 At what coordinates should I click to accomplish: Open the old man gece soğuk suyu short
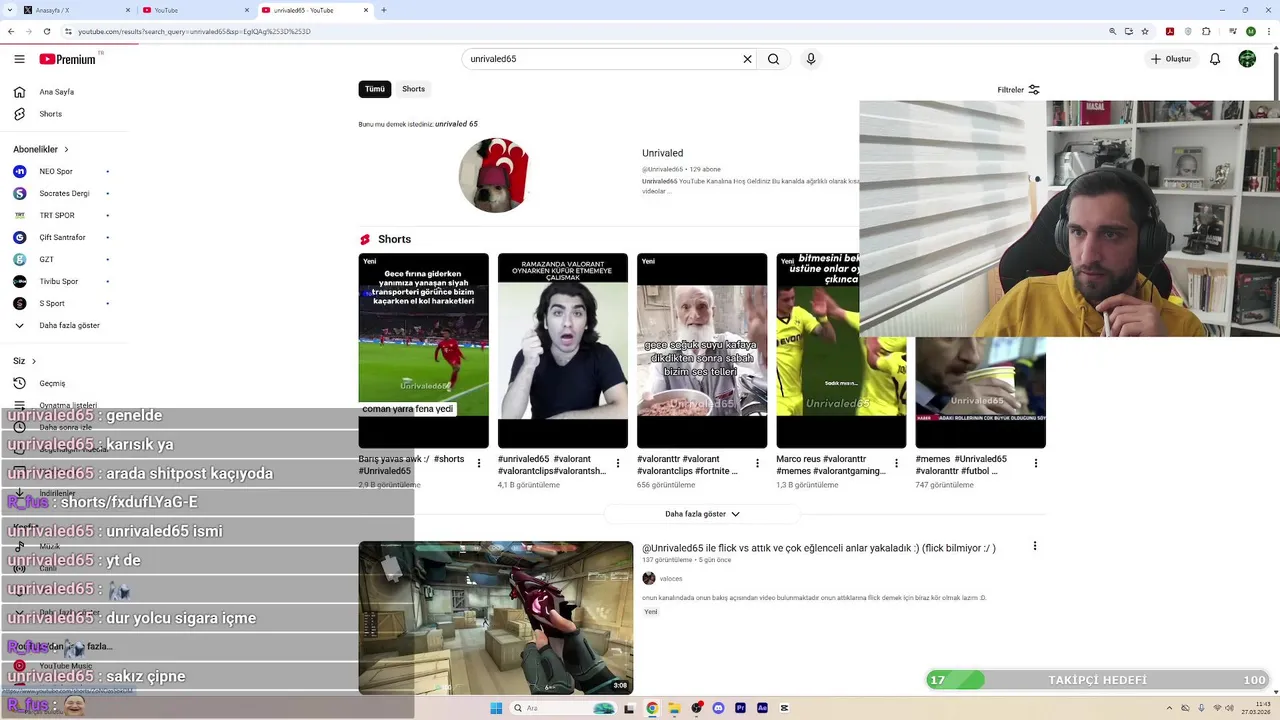pos(702,350)
